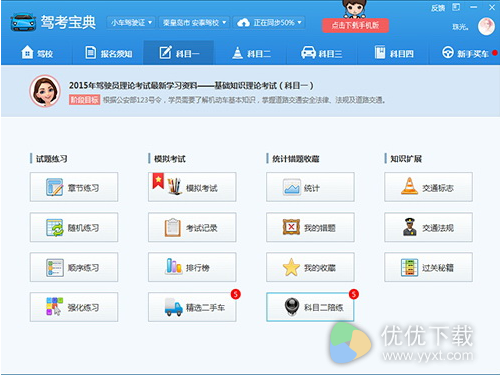This screenshot has width=500, height=377.
Task: Launch 强化练习 intensive practice
Action: pyautogui.click(x=74, y=307)
